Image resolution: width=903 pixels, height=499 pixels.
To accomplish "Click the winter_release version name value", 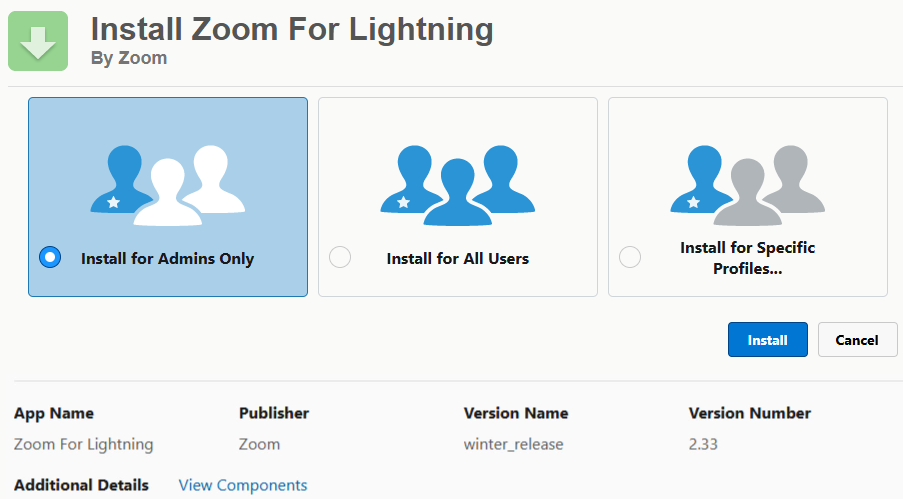I will (514, 444).
